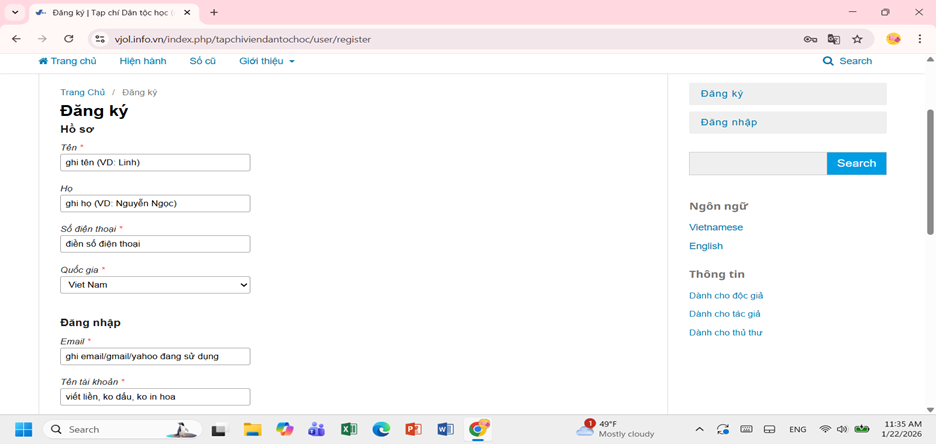Screen dimensions: 936x444
Task: Open File Explorer folder icon in taskbar
Action: (252, 429)
